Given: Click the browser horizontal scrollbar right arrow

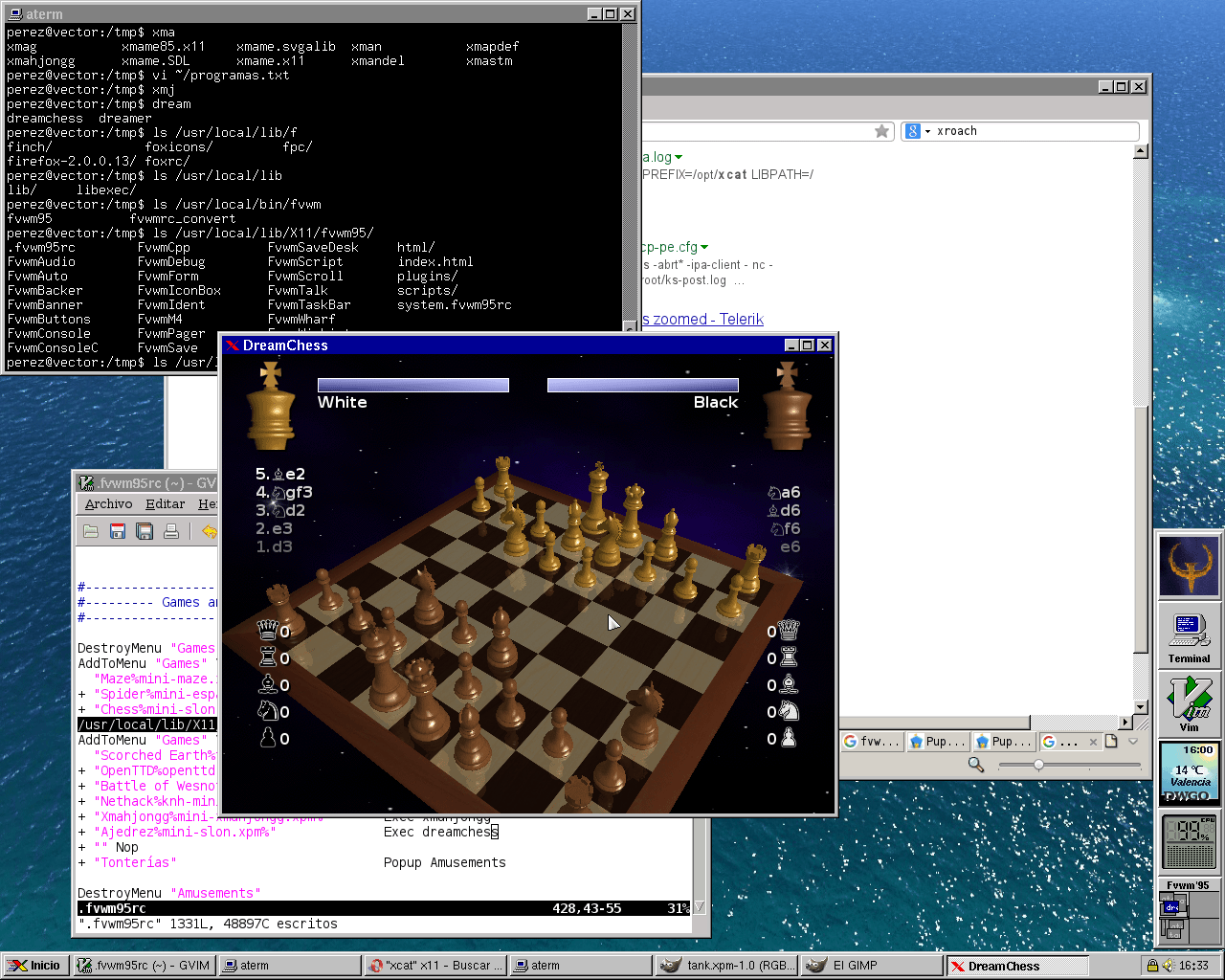Looking at the screenshot, I should click(x=1125, y=723).
